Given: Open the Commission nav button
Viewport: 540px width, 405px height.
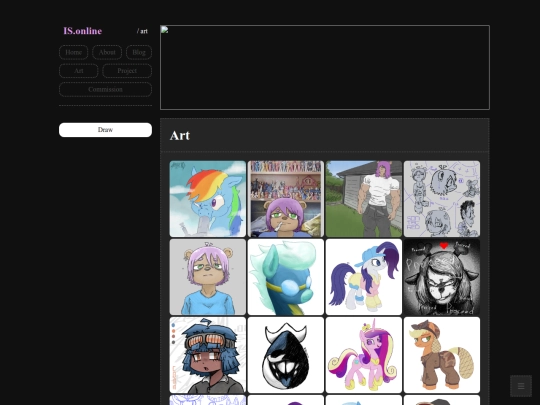Looking at the screenshot, I should (105, 90).
